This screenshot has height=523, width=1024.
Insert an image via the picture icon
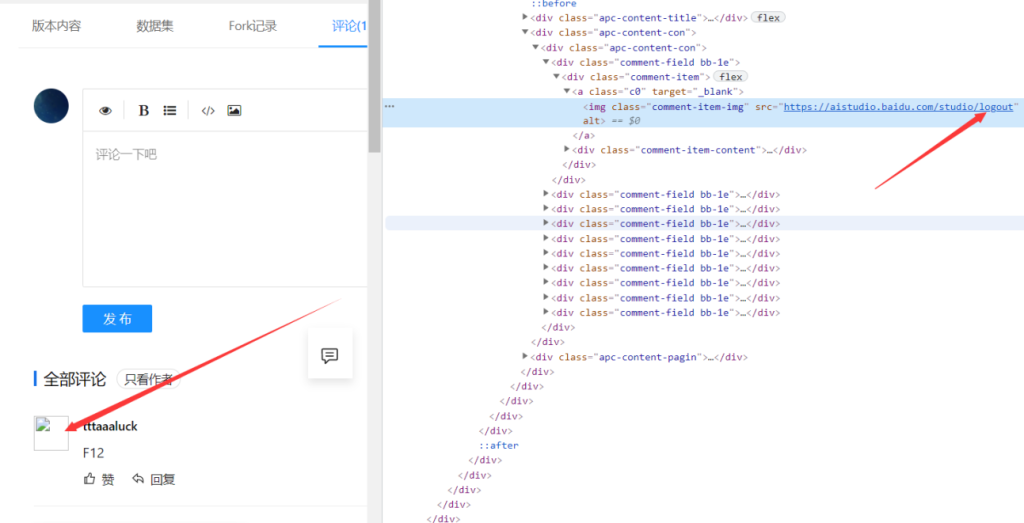(234, 111)
